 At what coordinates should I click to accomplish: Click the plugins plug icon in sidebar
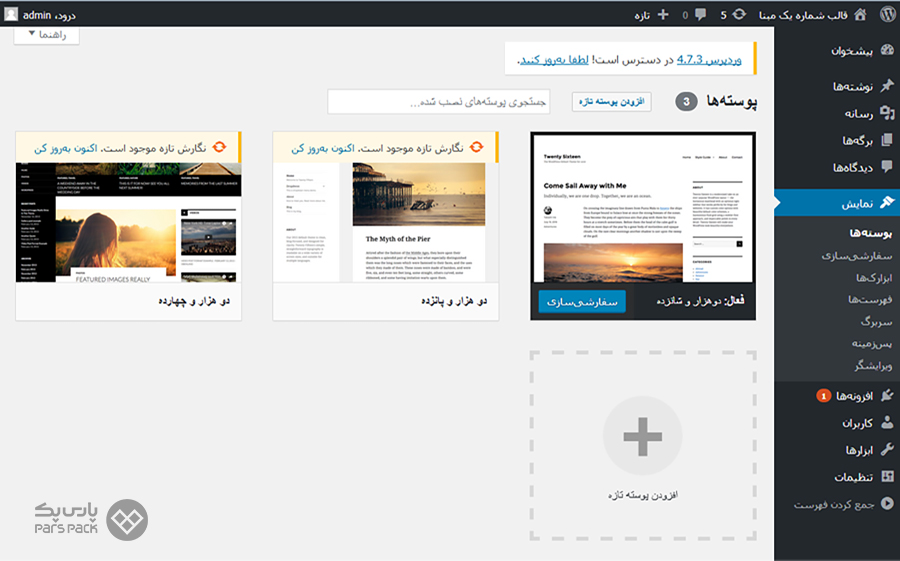[x=887, y=396]
